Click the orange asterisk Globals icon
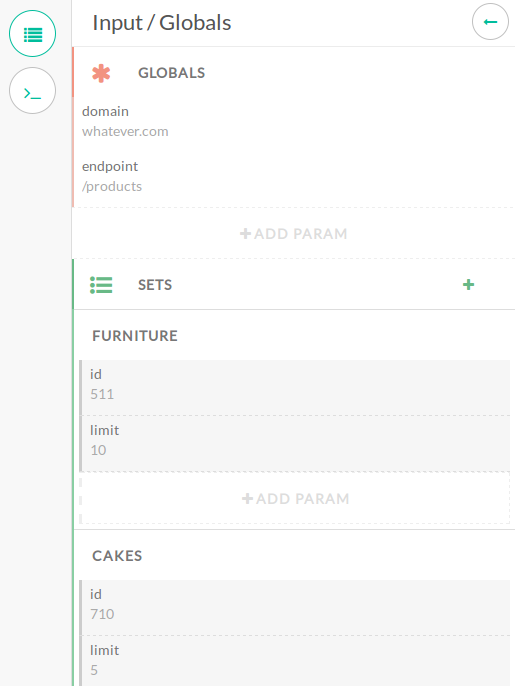Screen dimensions: 515x686 [x=101, y=73]
